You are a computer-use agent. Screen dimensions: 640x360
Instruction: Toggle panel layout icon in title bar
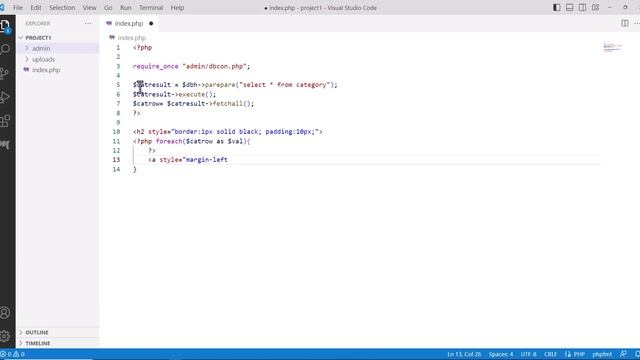click(569, 7)
